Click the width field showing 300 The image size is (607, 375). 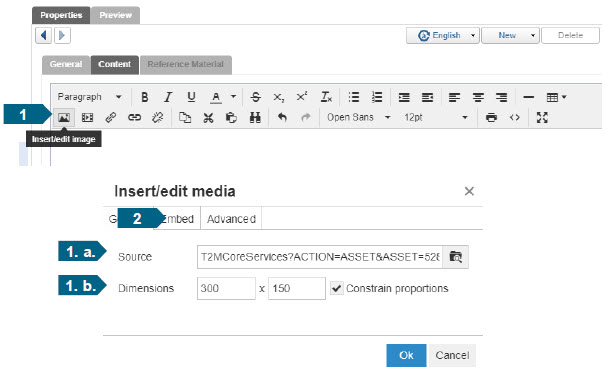click(226, 288)
